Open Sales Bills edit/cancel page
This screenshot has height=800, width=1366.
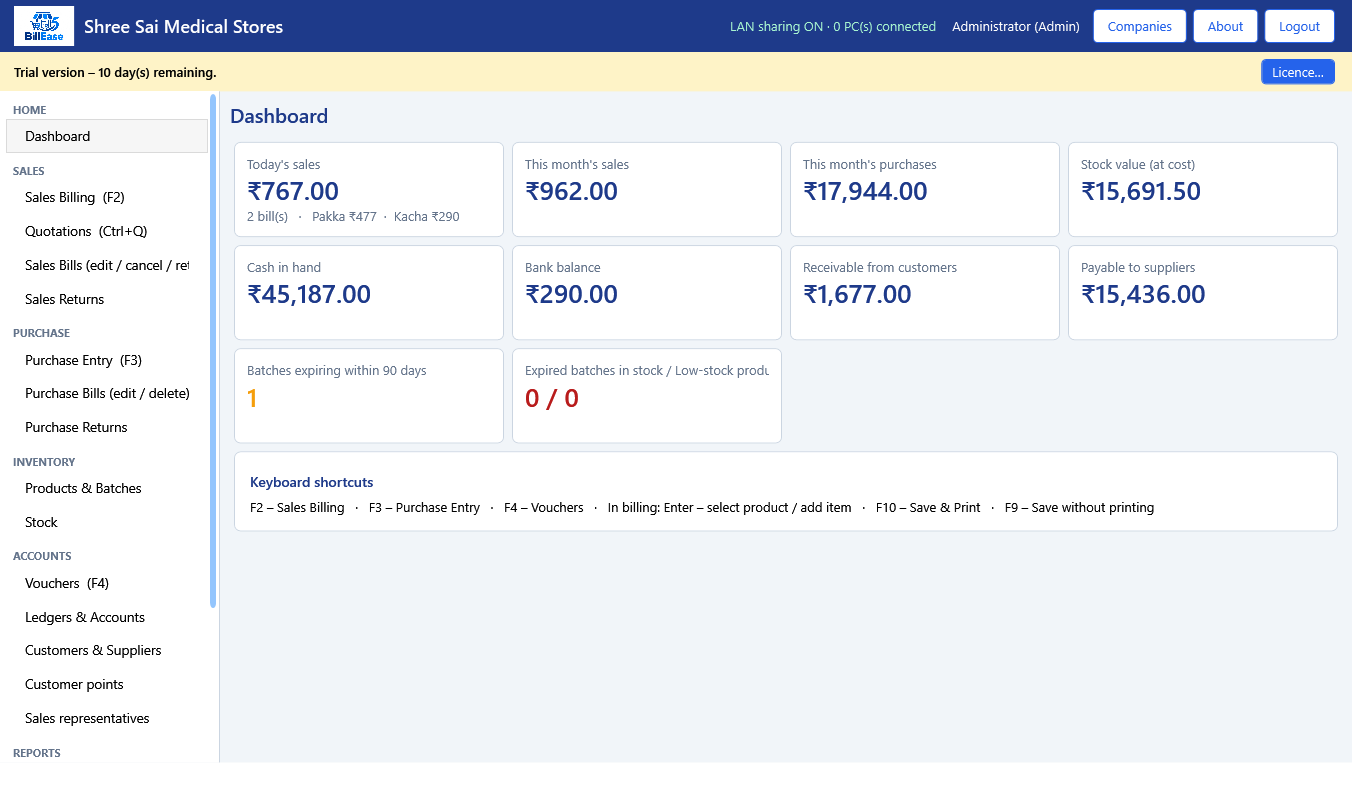pos(107,265)
